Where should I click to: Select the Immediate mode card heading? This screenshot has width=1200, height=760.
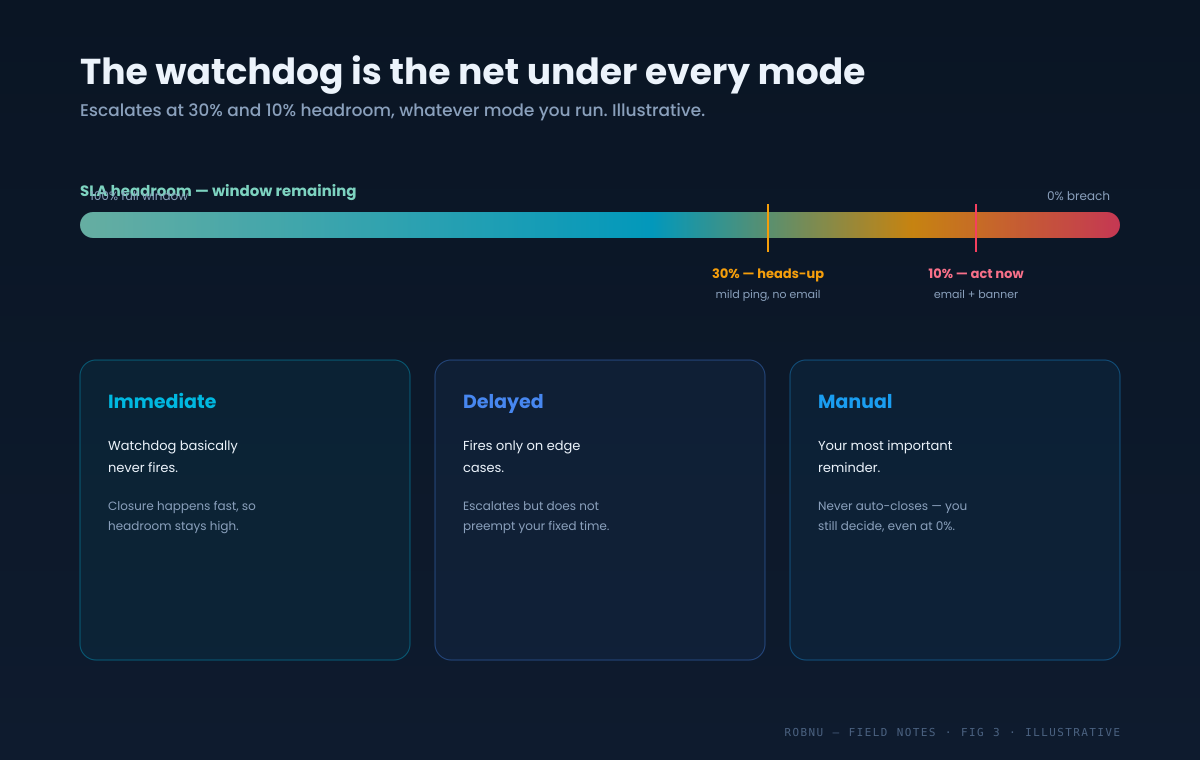pyautogui.click(x=162, y=401)
